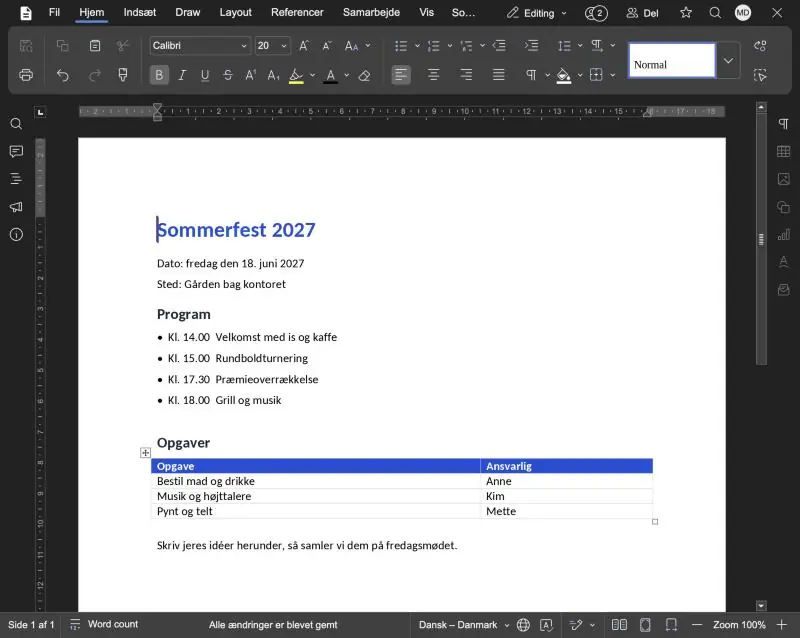
Task: Switch to the Referencer tab
Action: [x=297, y=12]
